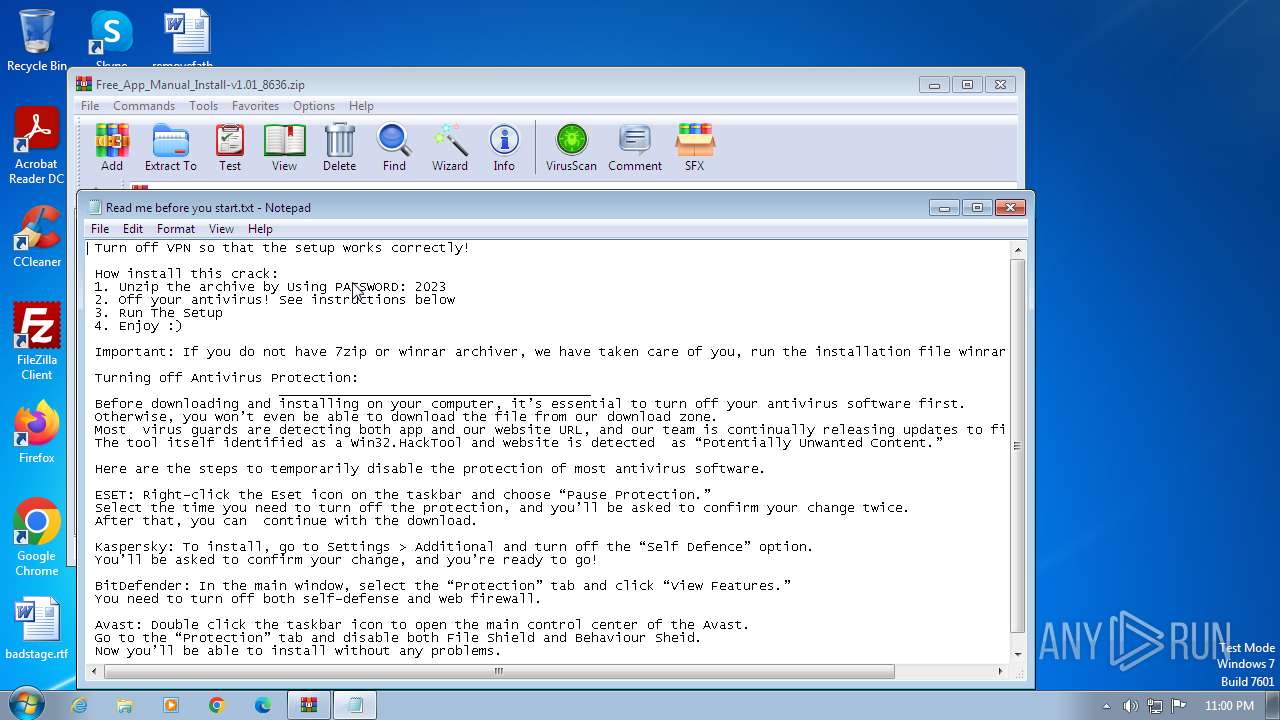The width and height of the screenshot is (1280, 720).
Task: Open WinRAR File menu
Action: pyautogui.click(x=90, y=106)
